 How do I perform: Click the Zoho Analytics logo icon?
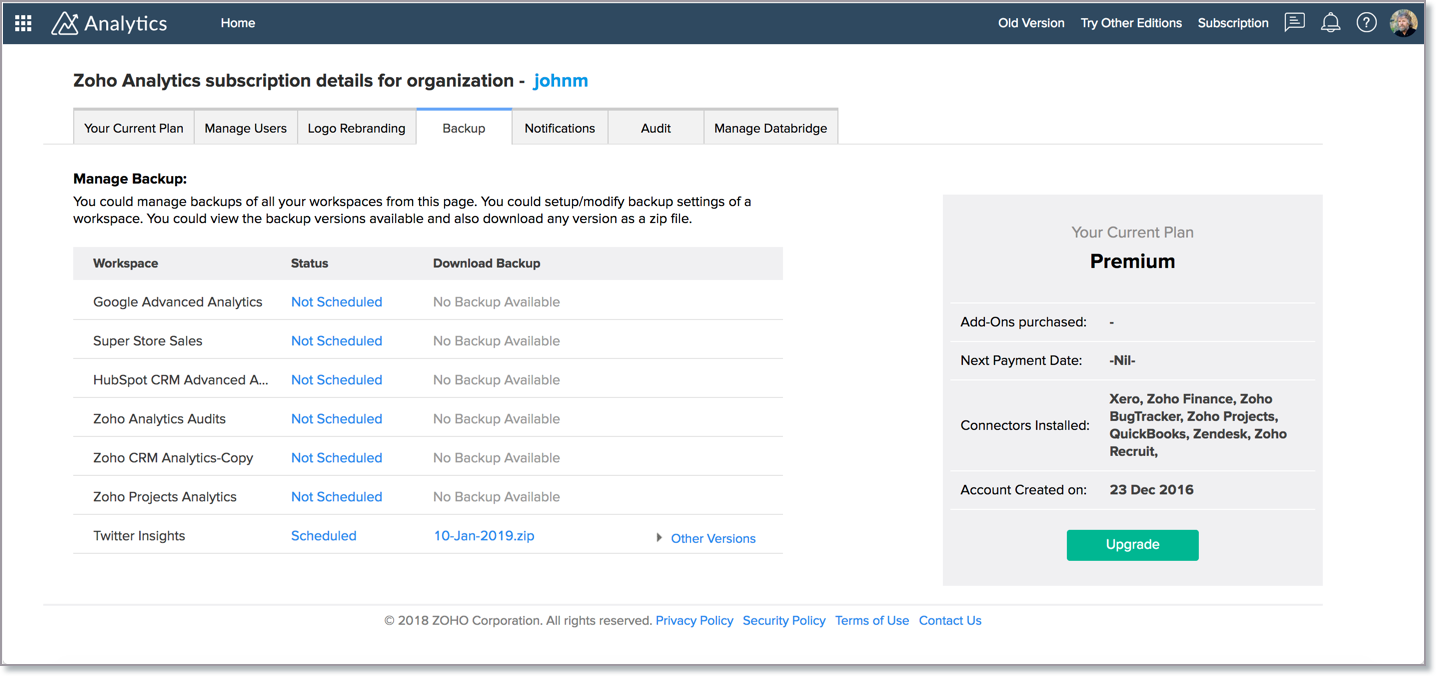click(64, 23)
